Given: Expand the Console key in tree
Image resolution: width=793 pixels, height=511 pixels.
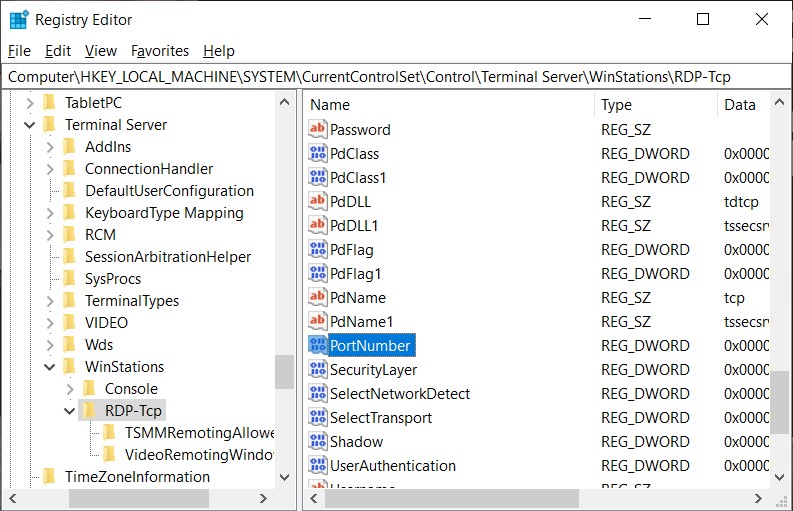Looking at the screenshot, I should click(x=69, y=389).
